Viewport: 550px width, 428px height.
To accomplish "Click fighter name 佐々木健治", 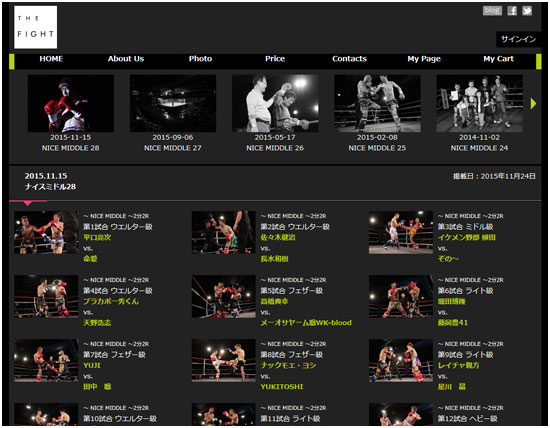I will (x=278, y=238).
